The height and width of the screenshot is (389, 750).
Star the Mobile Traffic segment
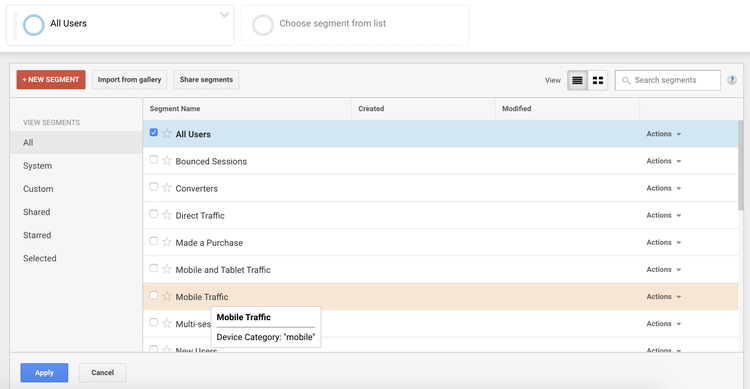point(167,296)
